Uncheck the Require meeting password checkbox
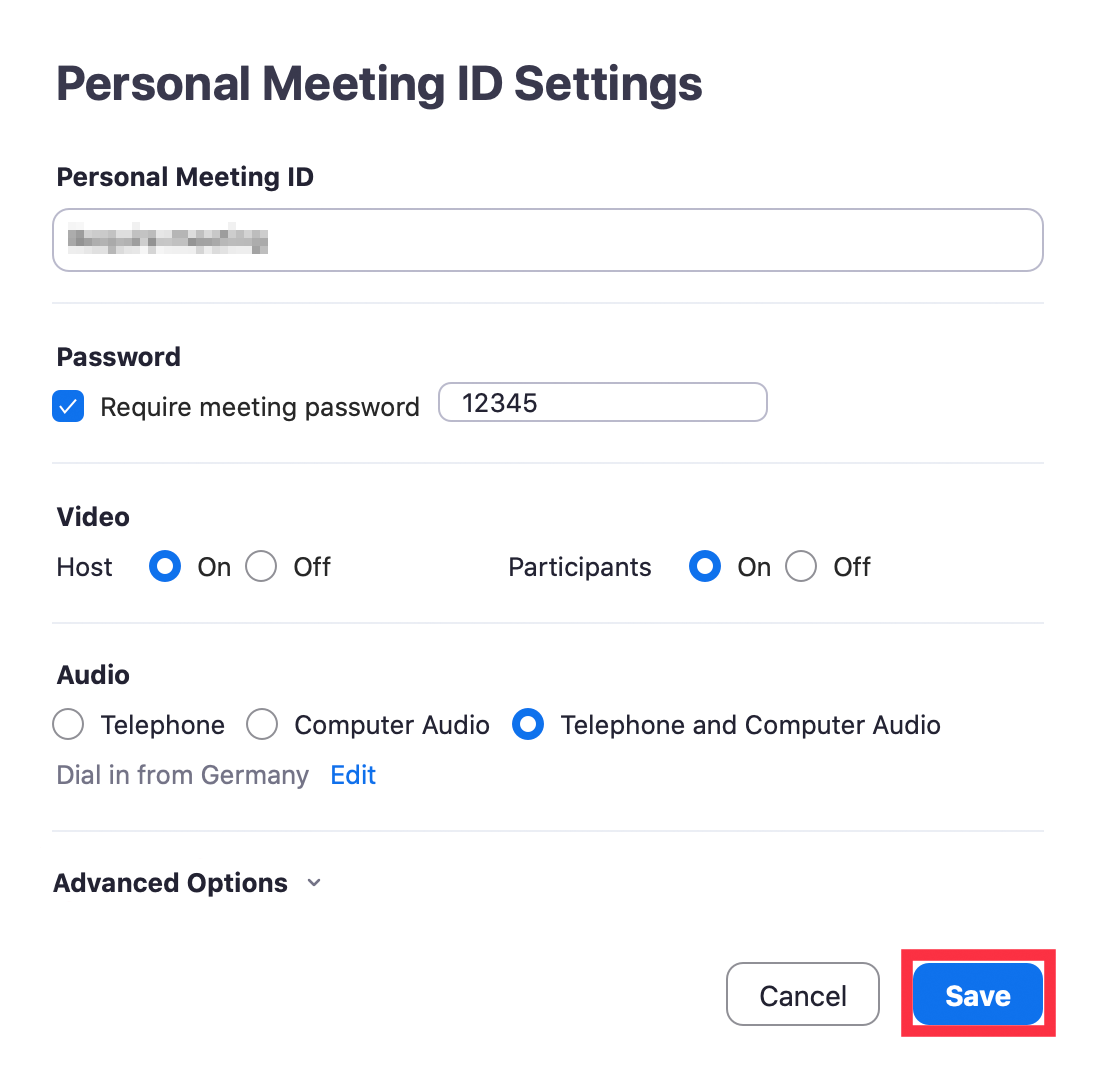This screenshot has height=1070, width=1102. click(68, 407)
